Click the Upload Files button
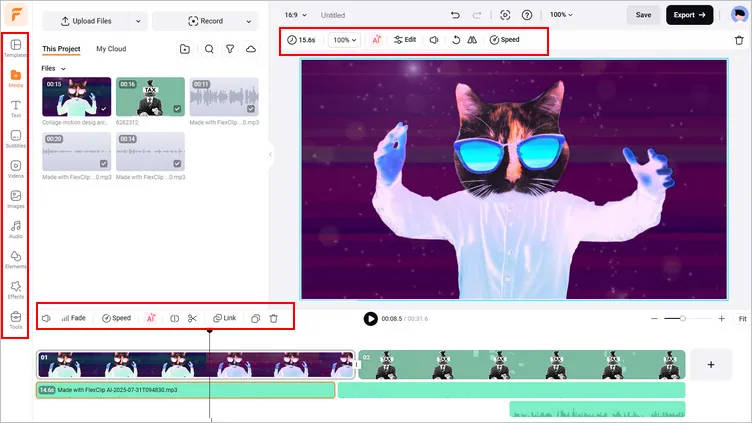 click(86, 21)
